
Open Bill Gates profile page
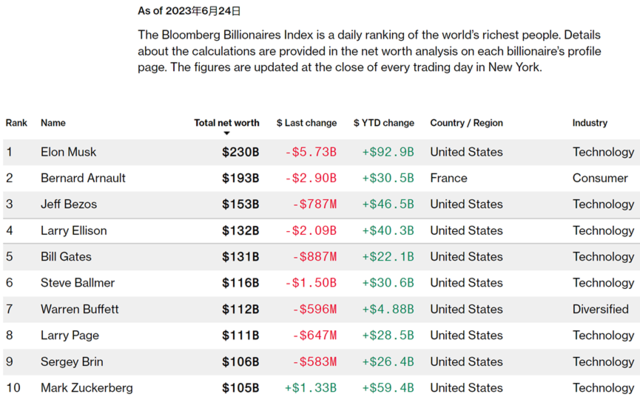pyautogui.click(x=66, y=257)
